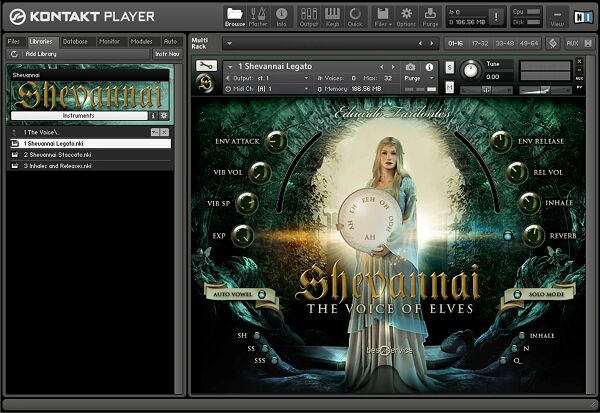Toggle the SSS consonant button

pyautogui.click(x=274, y=360)
